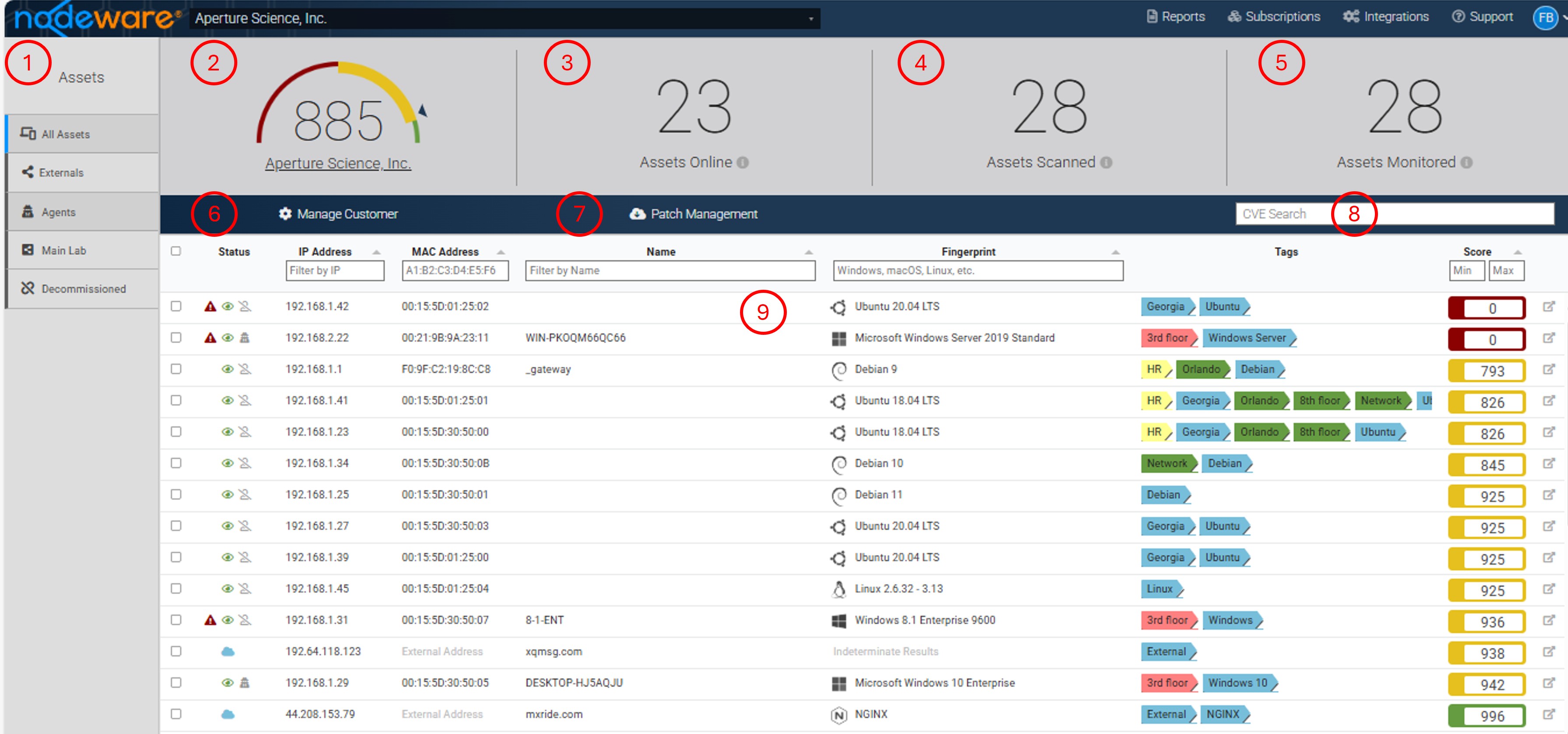Viewport: 1568px width, 734px height.
Task: Tick checkbox for 192.168.1.31 row
Action: point(176,620)
